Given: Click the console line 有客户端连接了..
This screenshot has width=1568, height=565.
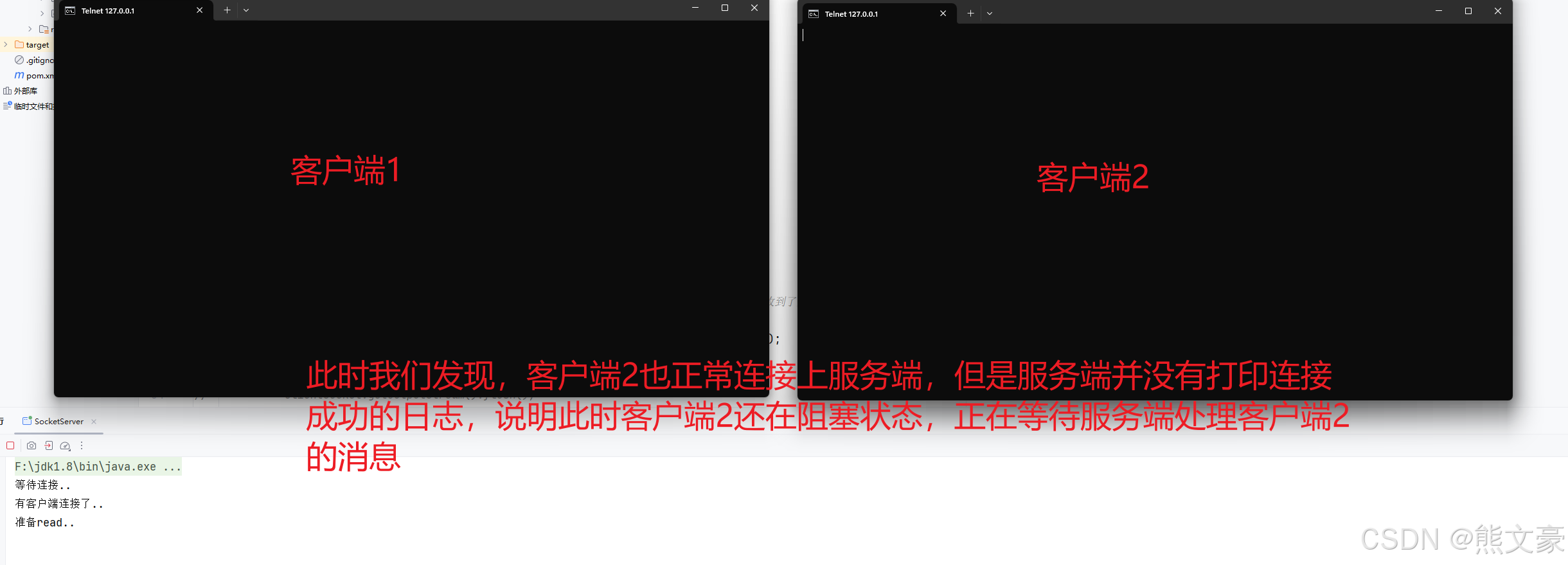Looking at the screenshot, I should pos(59,504).
